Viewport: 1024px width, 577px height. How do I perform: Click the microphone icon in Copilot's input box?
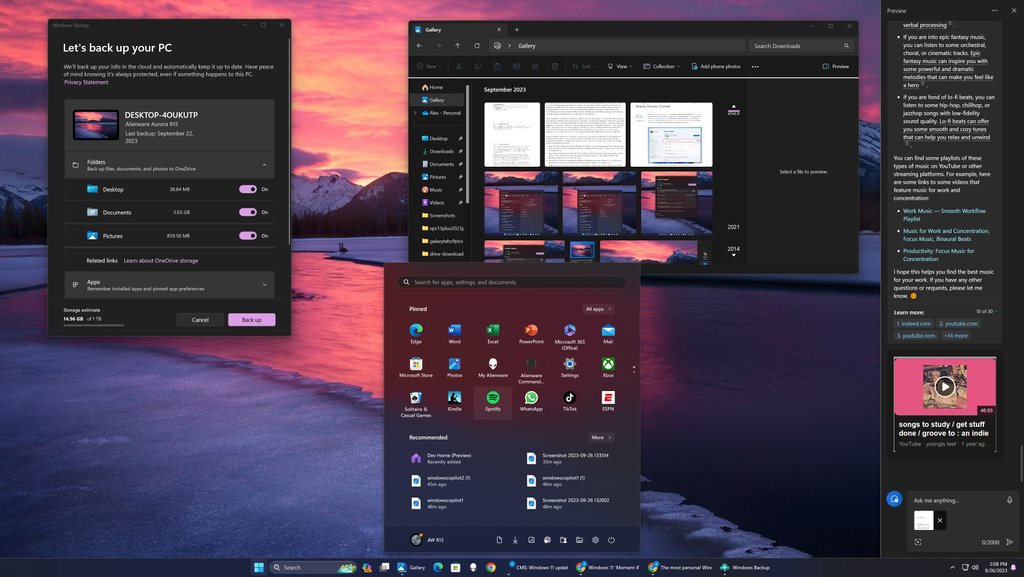[x=1009, y=499]
